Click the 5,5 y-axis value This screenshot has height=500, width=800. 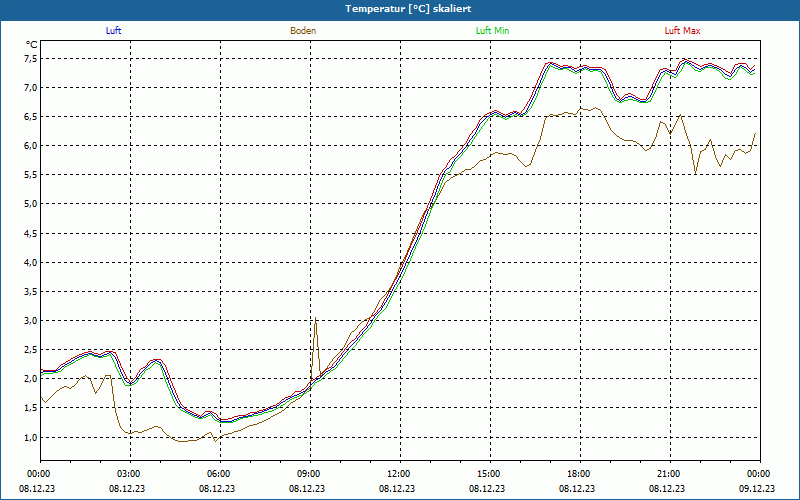(x=31, y=175)
